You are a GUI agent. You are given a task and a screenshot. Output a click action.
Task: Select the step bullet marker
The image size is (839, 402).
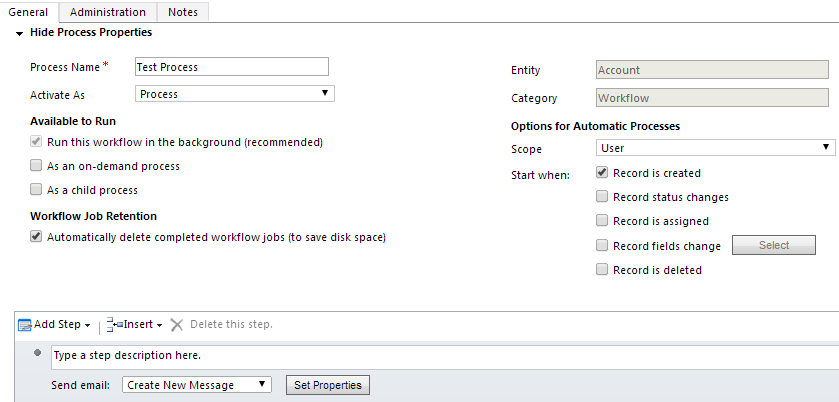click(37, 353)
